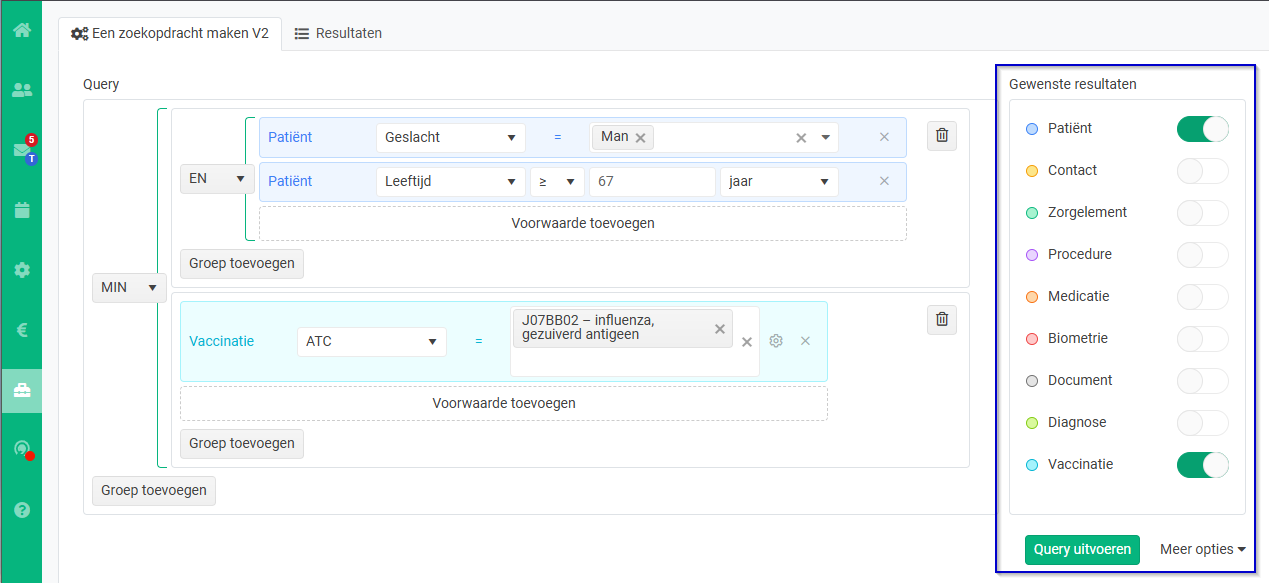Open the jaar unit dropdown

(x=779, y=181)
